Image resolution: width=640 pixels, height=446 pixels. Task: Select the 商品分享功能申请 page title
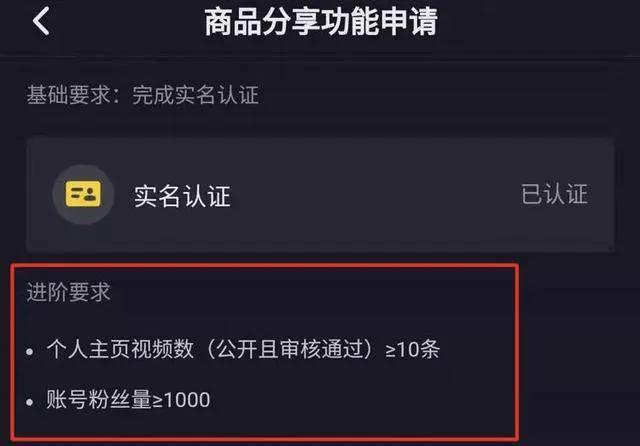coord(321,22)
